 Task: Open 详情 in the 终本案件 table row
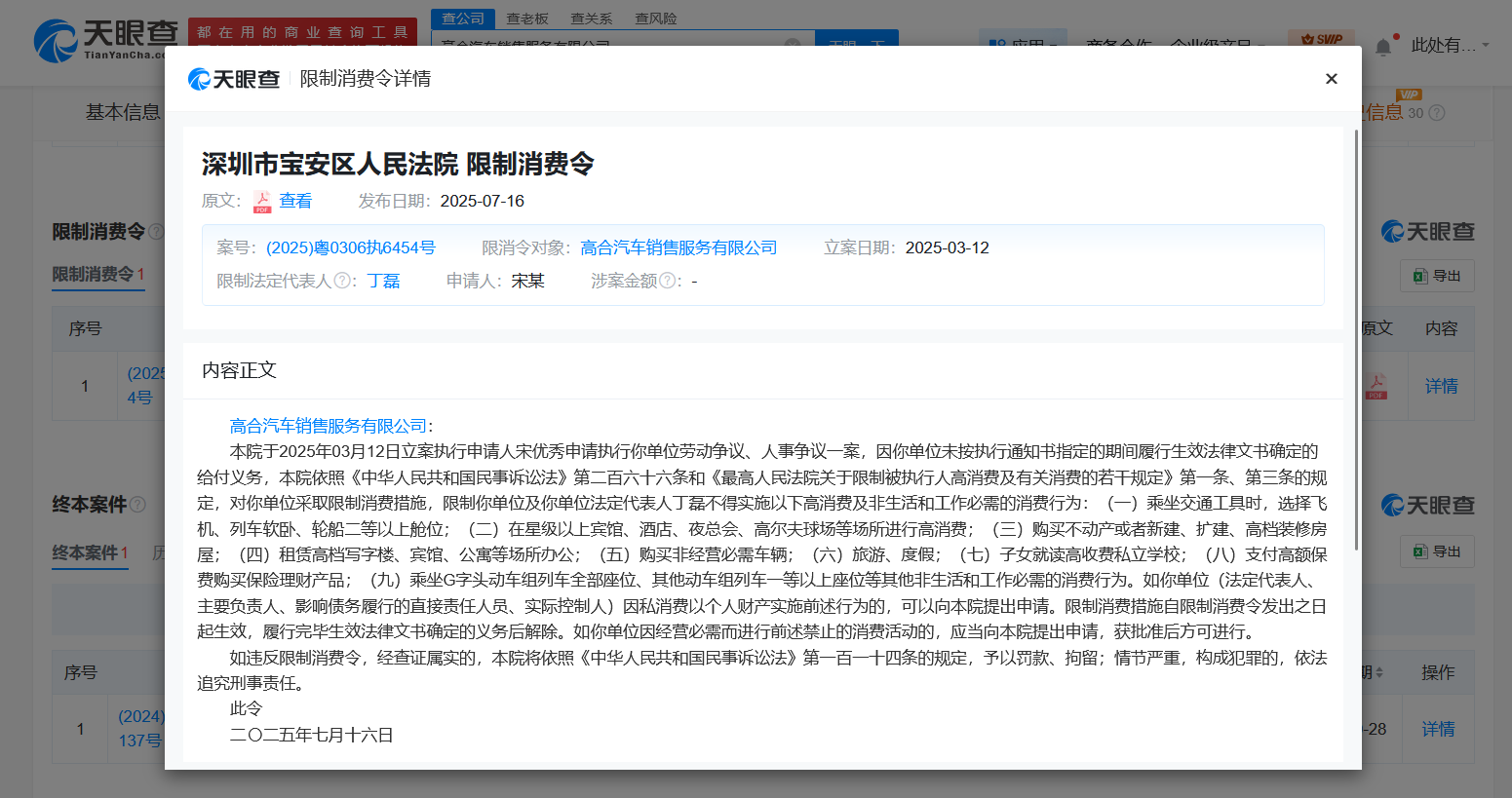click(1438, 730)
